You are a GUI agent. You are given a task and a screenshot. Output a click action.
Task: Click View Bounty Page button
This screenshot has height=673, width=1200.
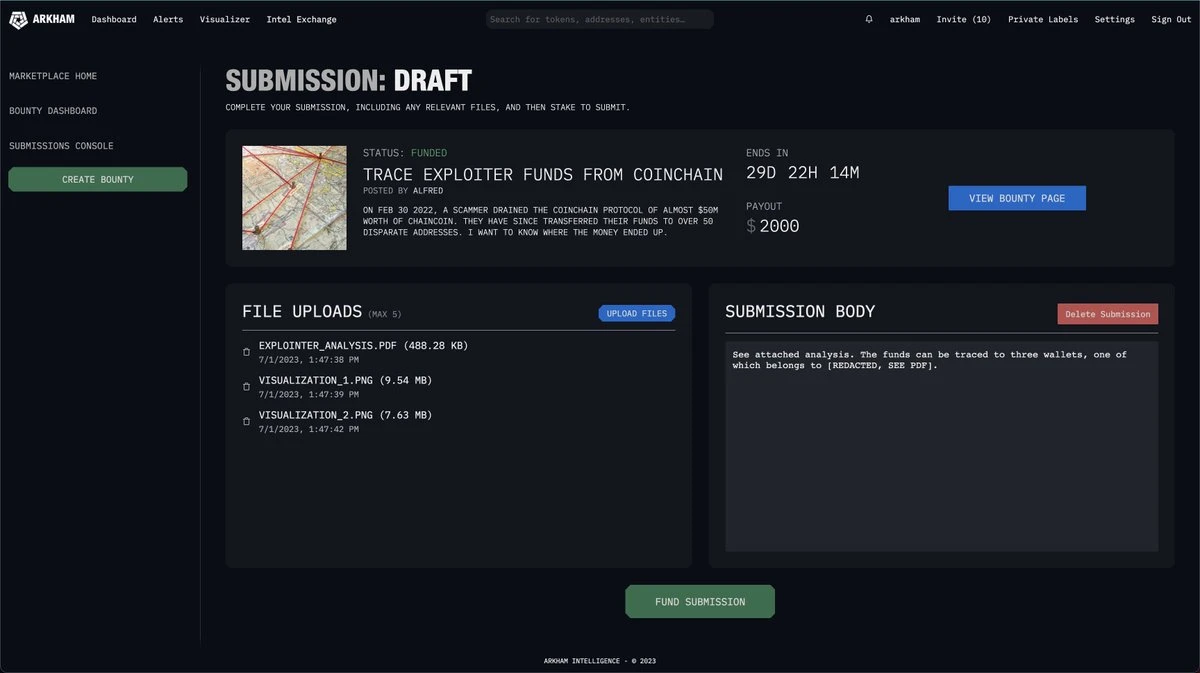pyautogui.click(x=1017, y=198)
